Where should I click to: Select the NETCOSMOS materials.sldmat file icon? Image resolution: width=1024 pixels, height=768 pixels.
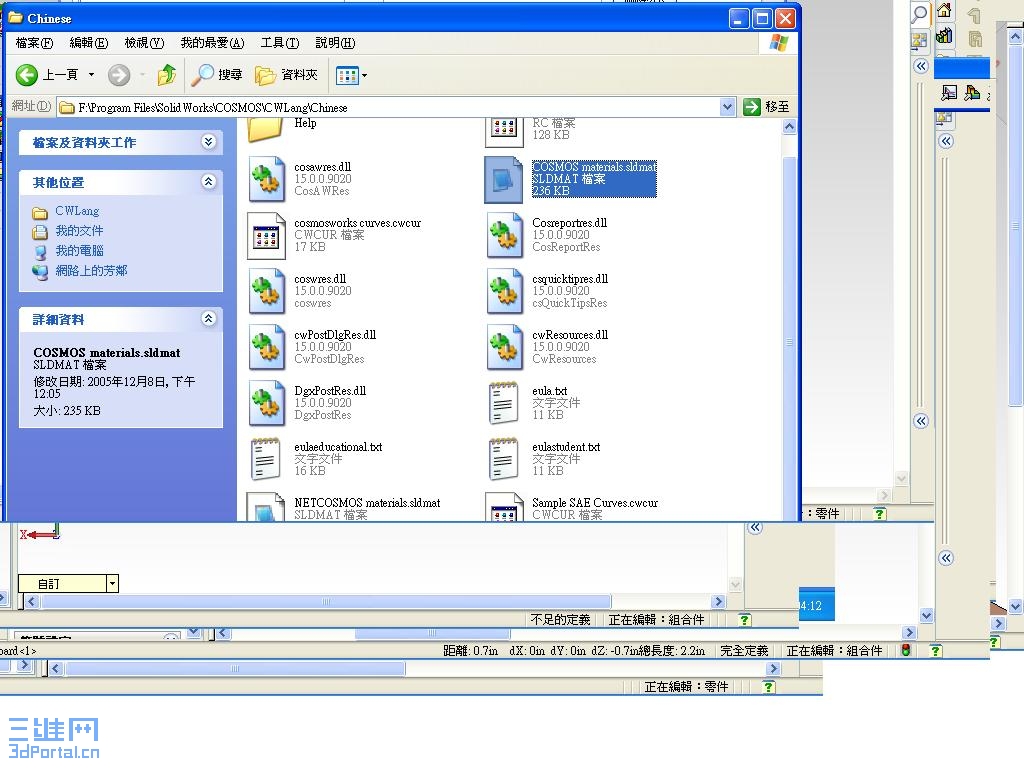(x=266, y=507)
